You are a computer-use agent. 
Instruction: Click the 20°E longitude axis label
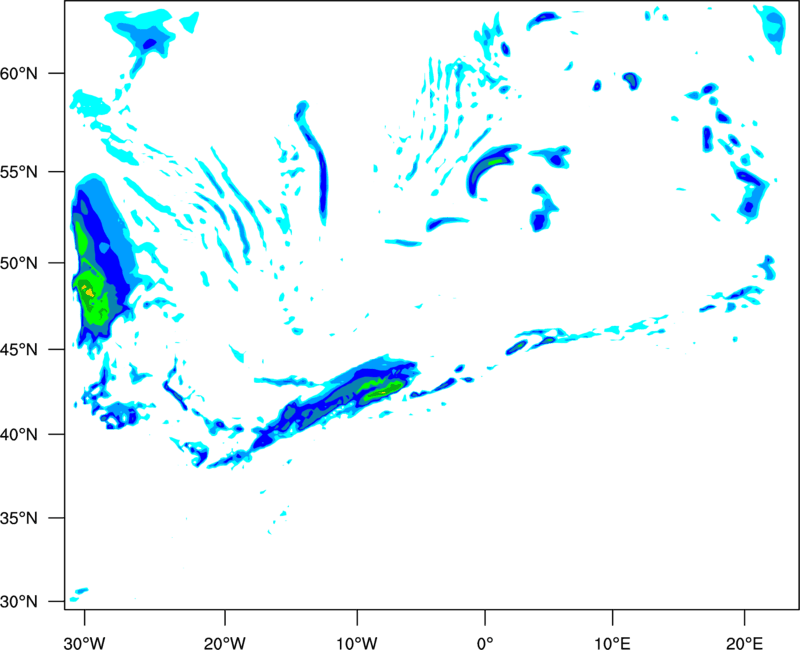[x=744, y=643]
